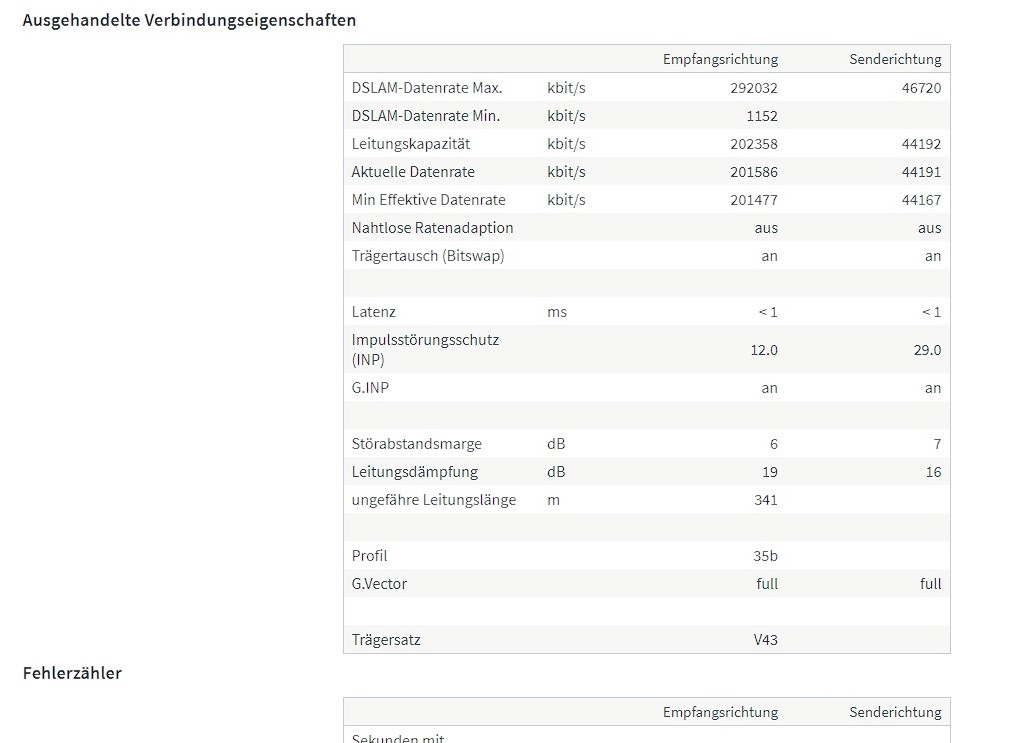Click DSLAM-Datenrate Min. row label

coord(426,116)
